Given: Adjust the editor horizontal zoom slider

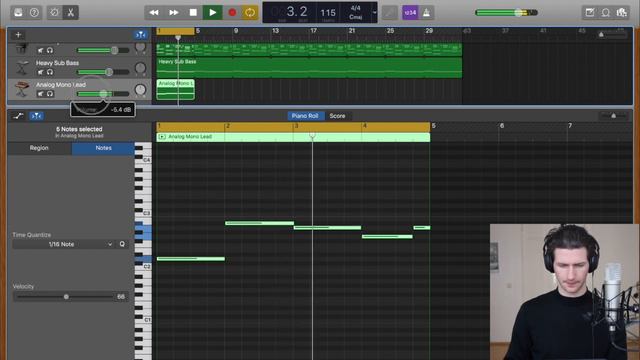Looking at the screenshot, I should 613,116.
